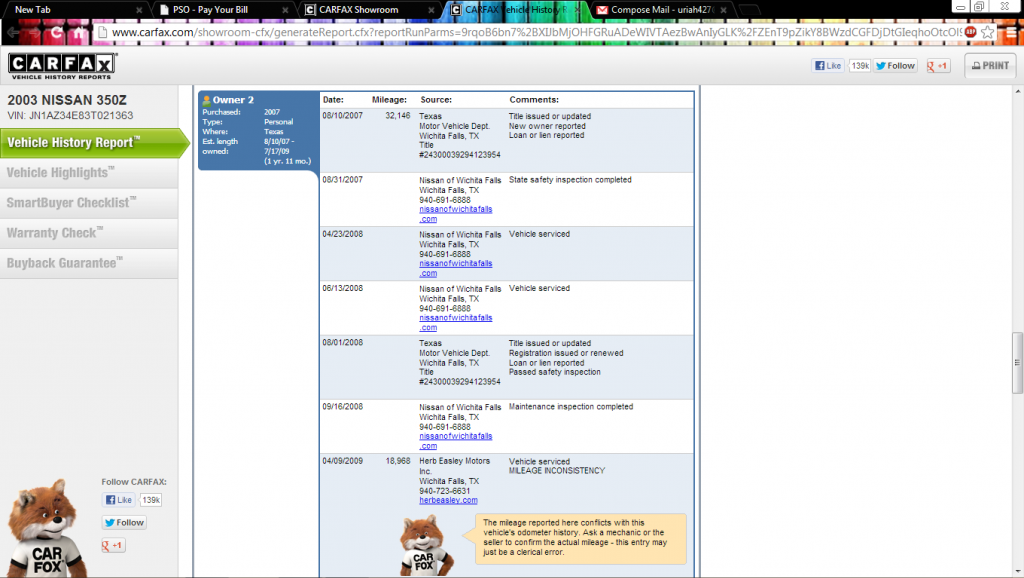This screenshot has height=578, width=1024.
Task: Click the Twitter Follow button in the page header
Action: pos(895,65)
